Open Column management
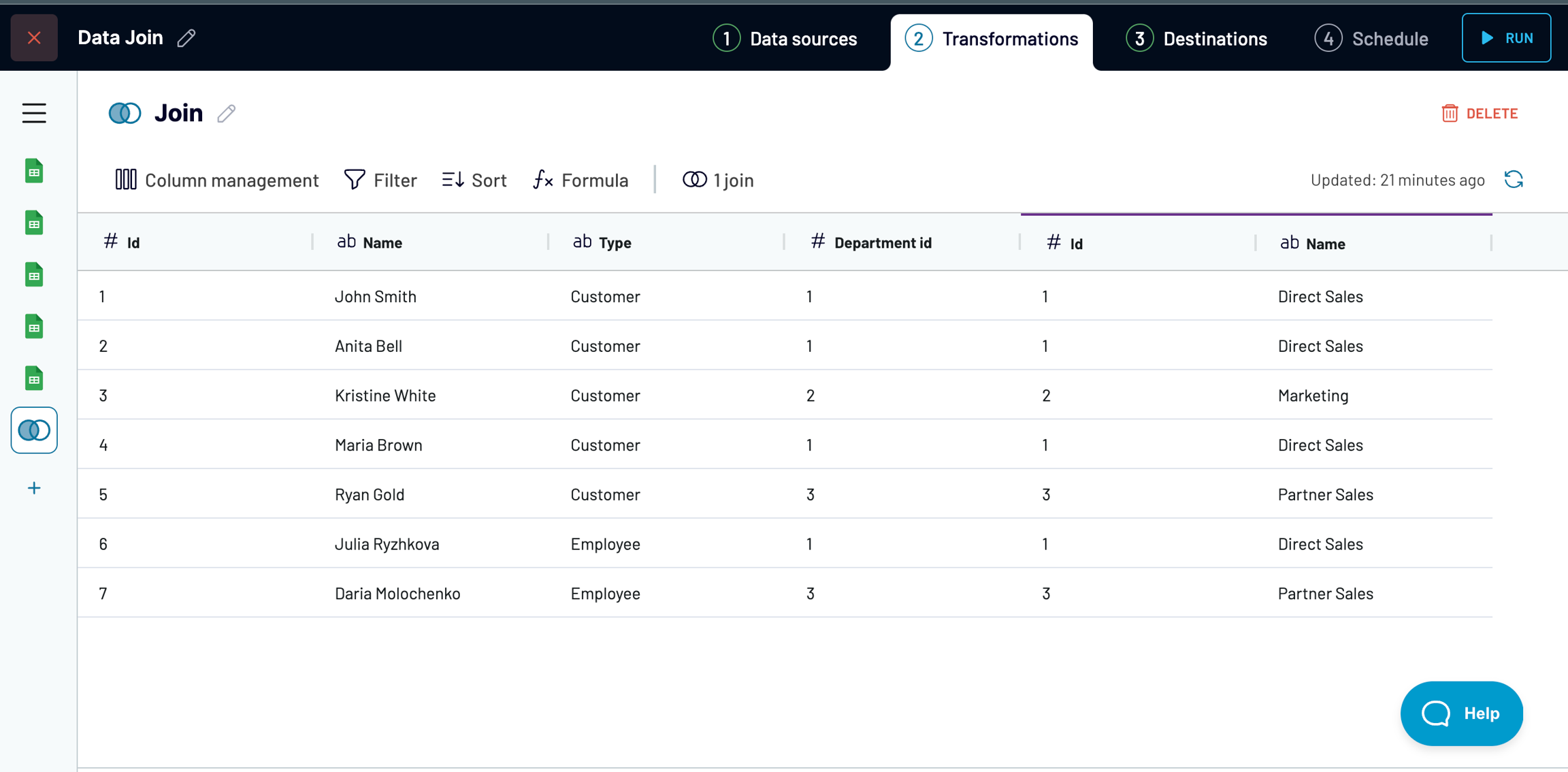The image size is (1568, 772). (x=217, y=180)
